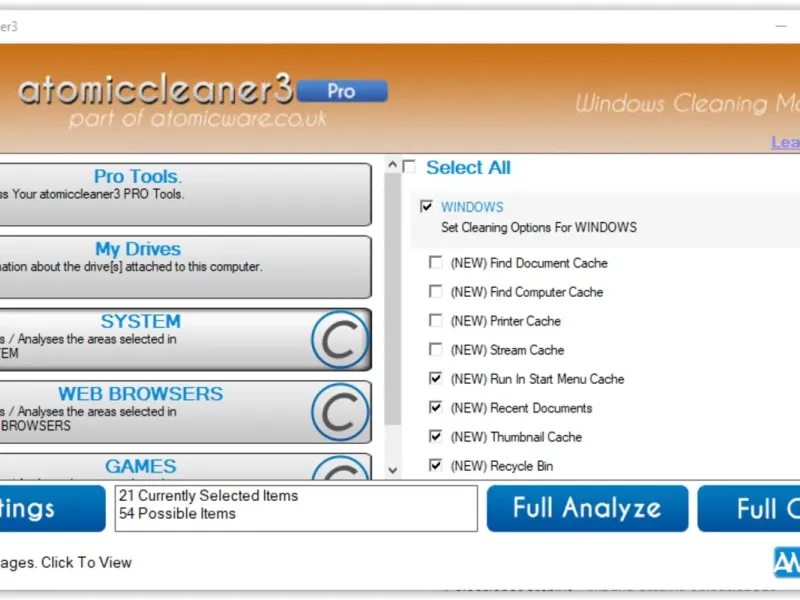
Task: Click the scroll up arrow of left panel
Action: point(392,164)
